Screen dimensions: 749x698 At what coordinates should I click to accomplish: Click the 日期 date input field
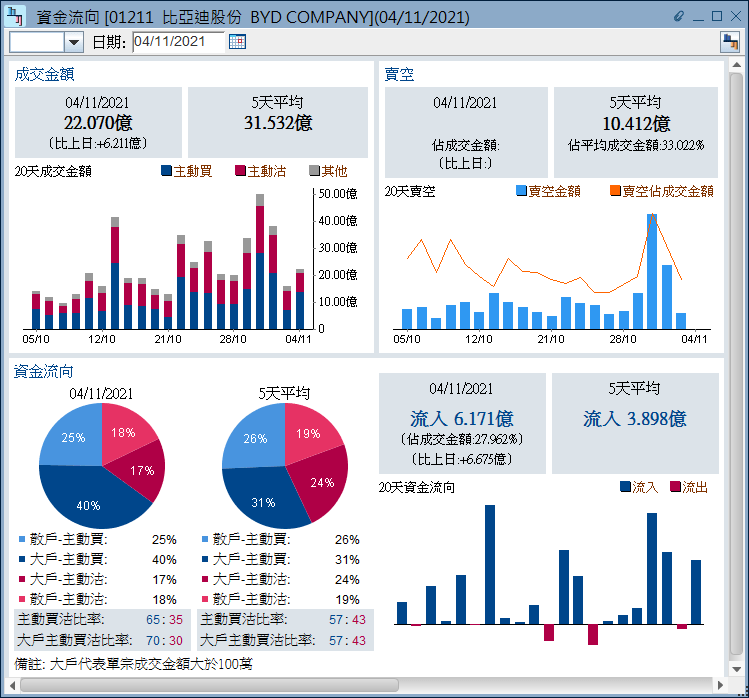[x=178, y=41]
